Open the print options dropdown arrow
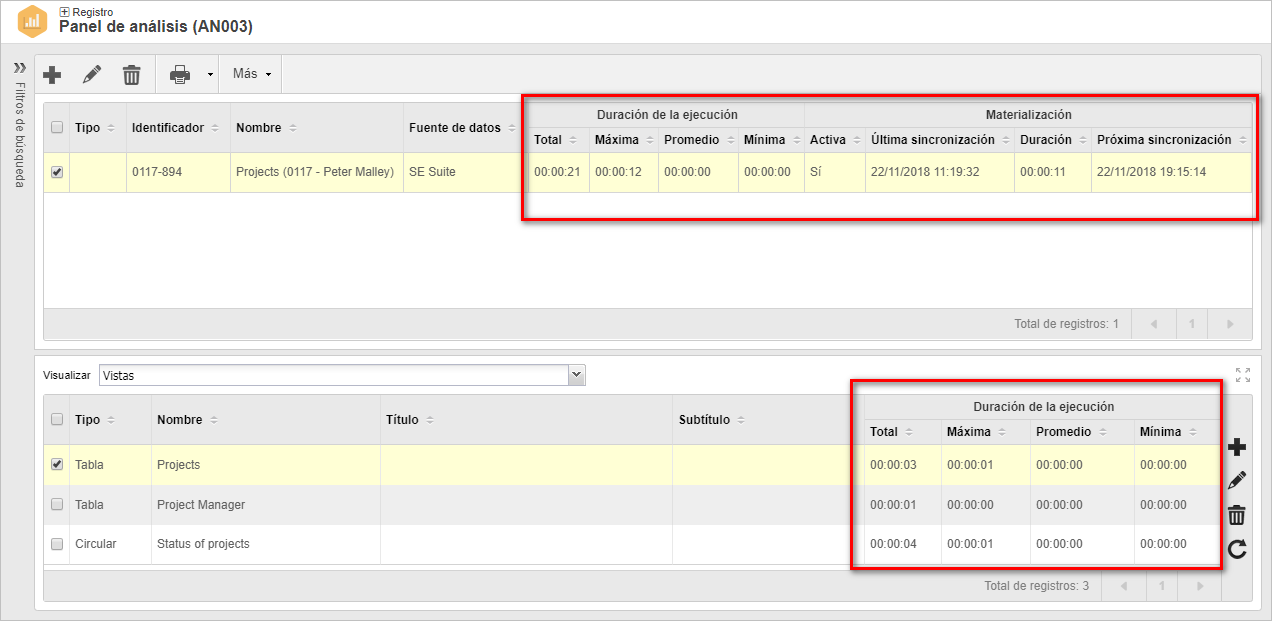The image size is (1272, 621). (x=210, y=75)
